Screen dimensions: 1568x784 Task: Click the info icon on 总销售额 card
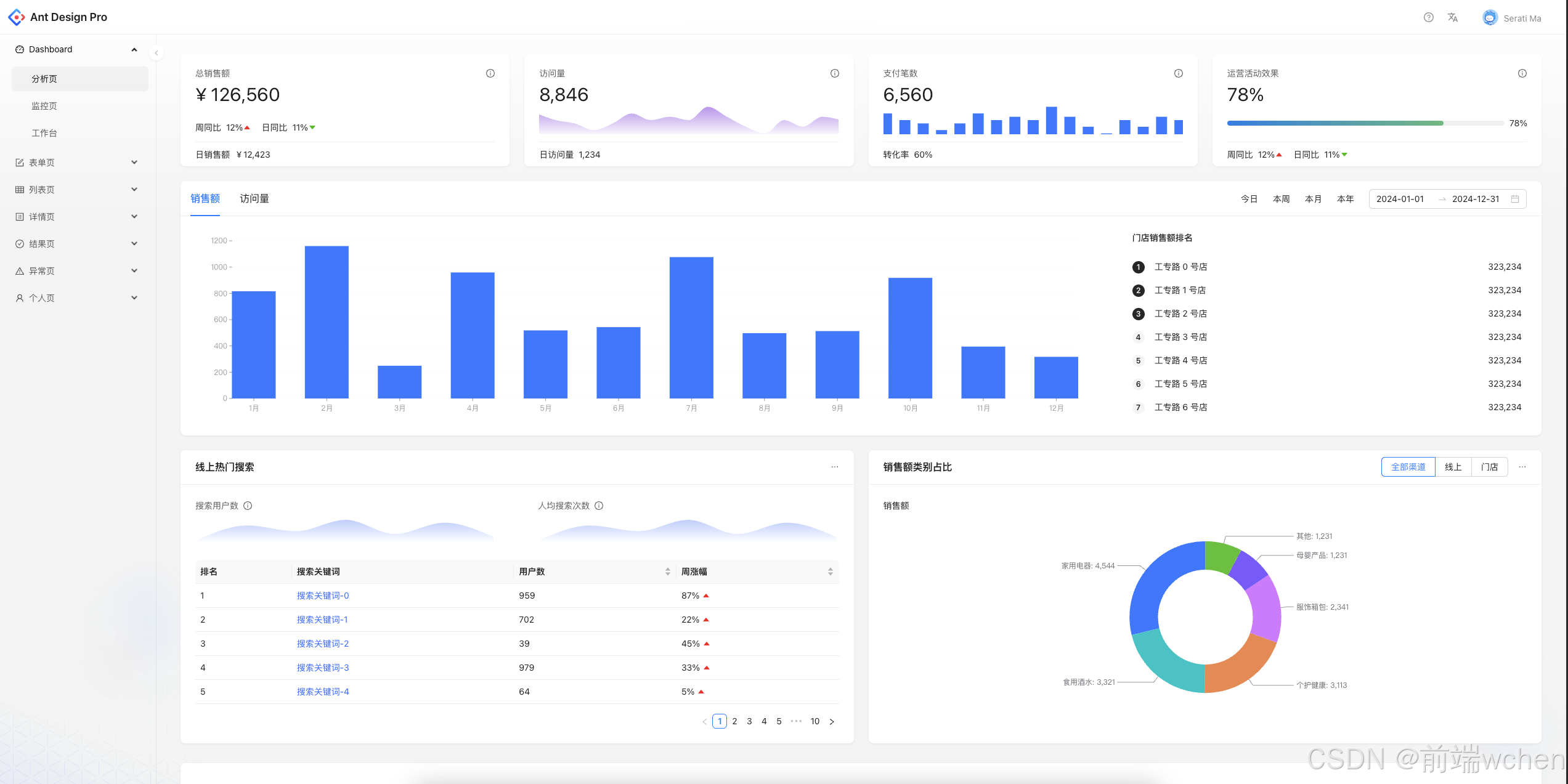coord(490,73)
